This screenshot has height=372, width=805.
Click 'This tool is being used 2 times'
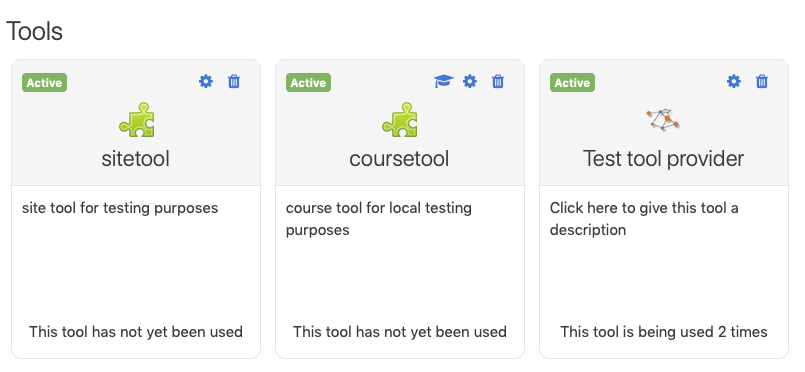[663, 331]
